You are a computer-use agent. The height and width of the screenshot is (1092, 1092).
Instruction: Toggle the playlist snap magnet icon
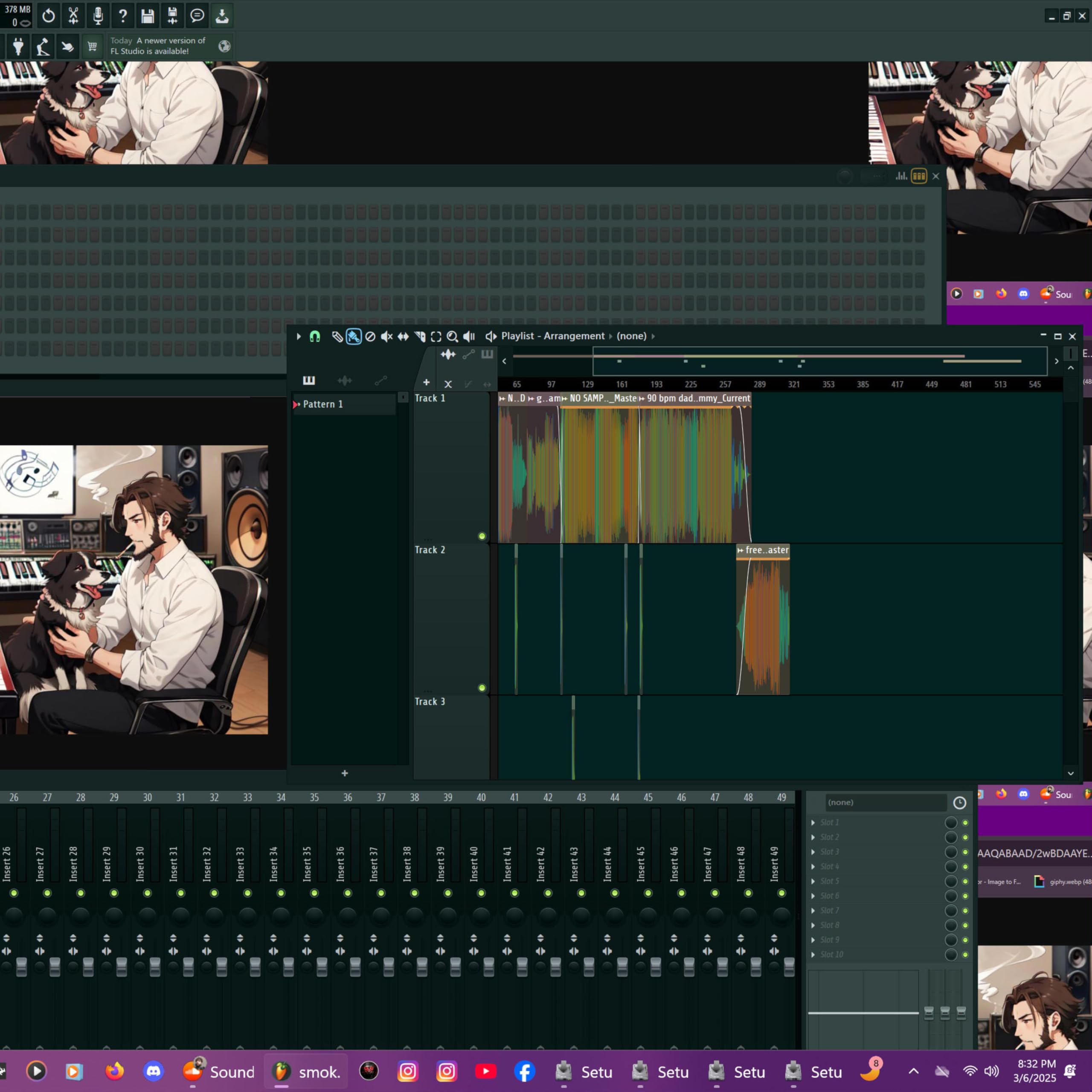pos(315,336)
